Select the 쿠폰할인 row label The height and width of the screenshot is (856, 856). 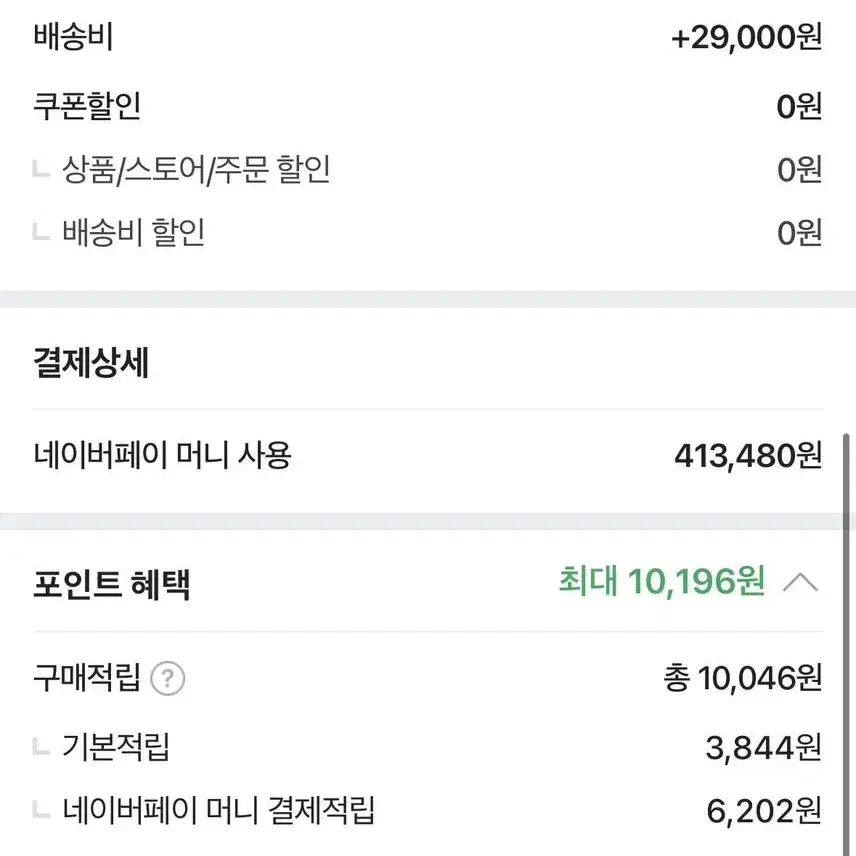87,106
